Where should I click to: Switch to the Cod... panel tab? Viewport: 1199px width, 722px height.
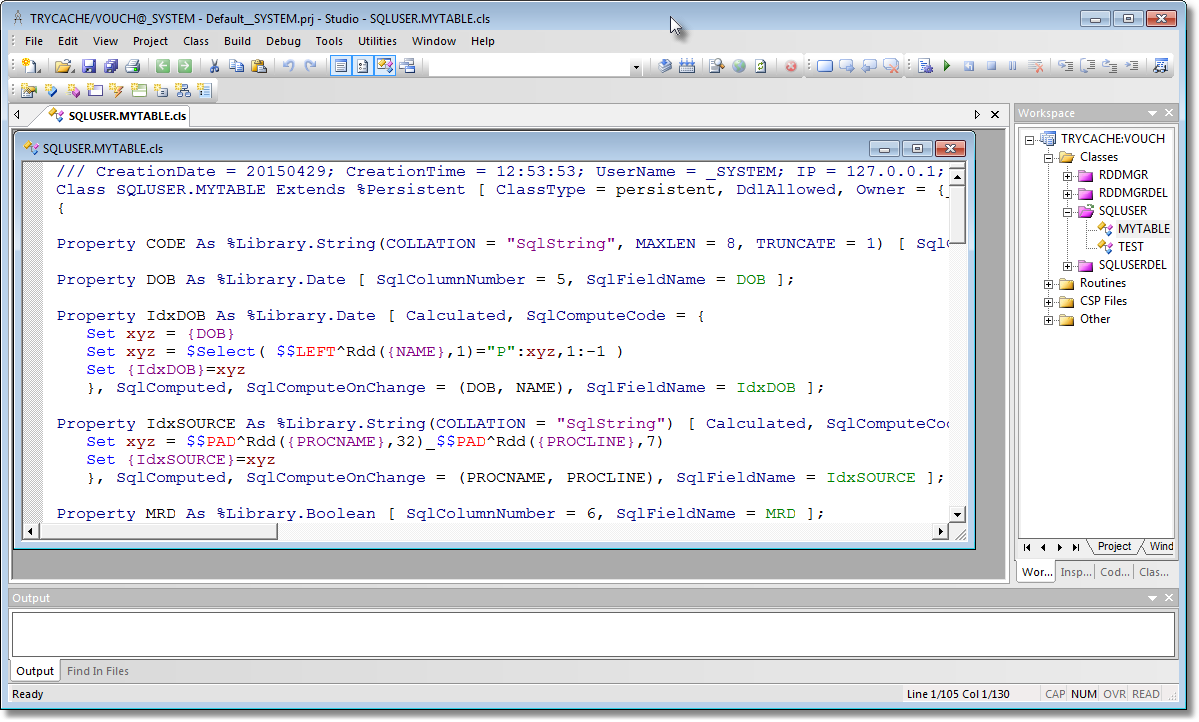pyautogui.click(x=1115, y=572)
